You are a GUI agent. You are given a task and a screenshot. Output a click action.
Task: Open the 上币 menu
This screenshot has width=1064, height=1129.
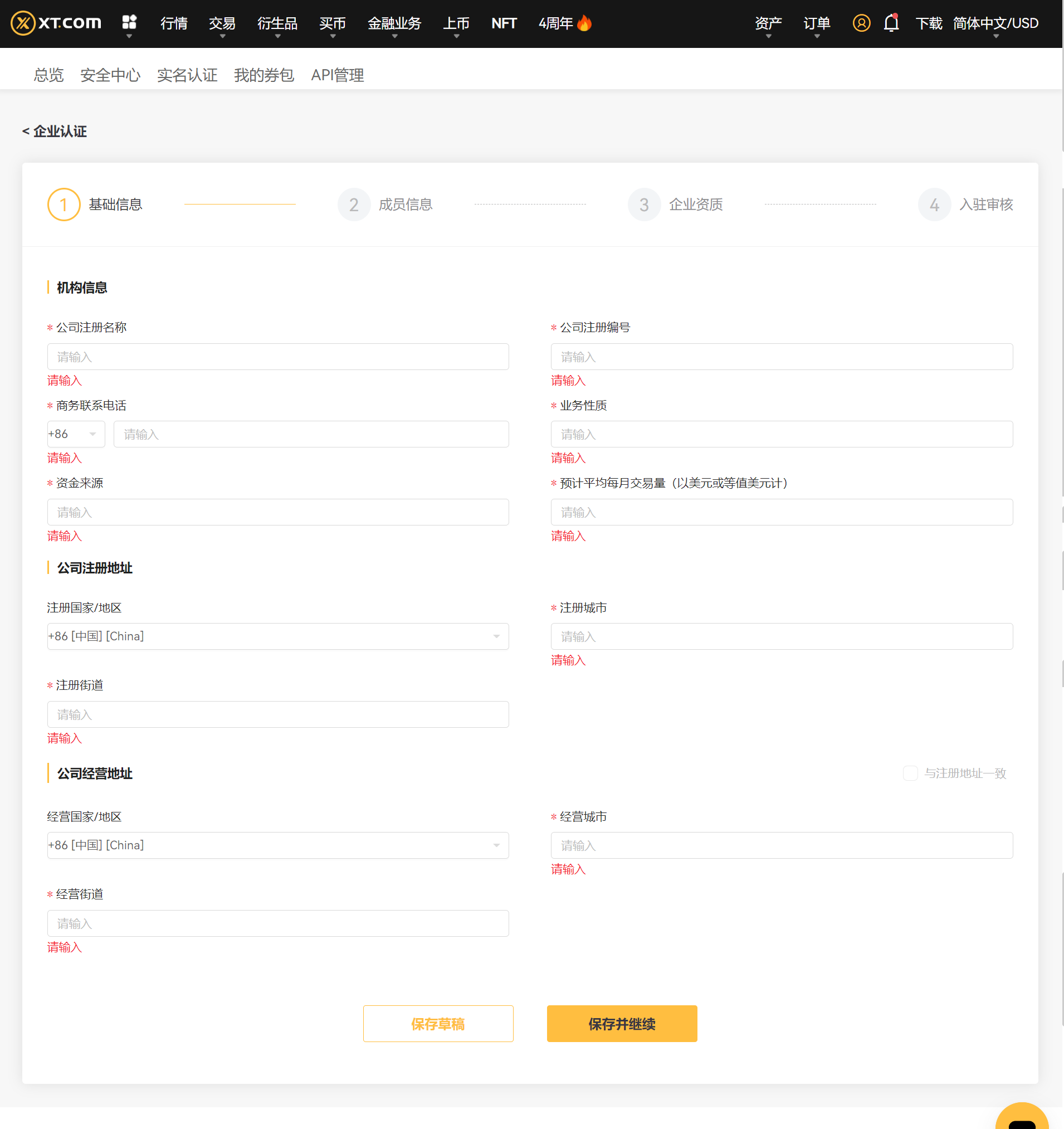pos(456,23)
